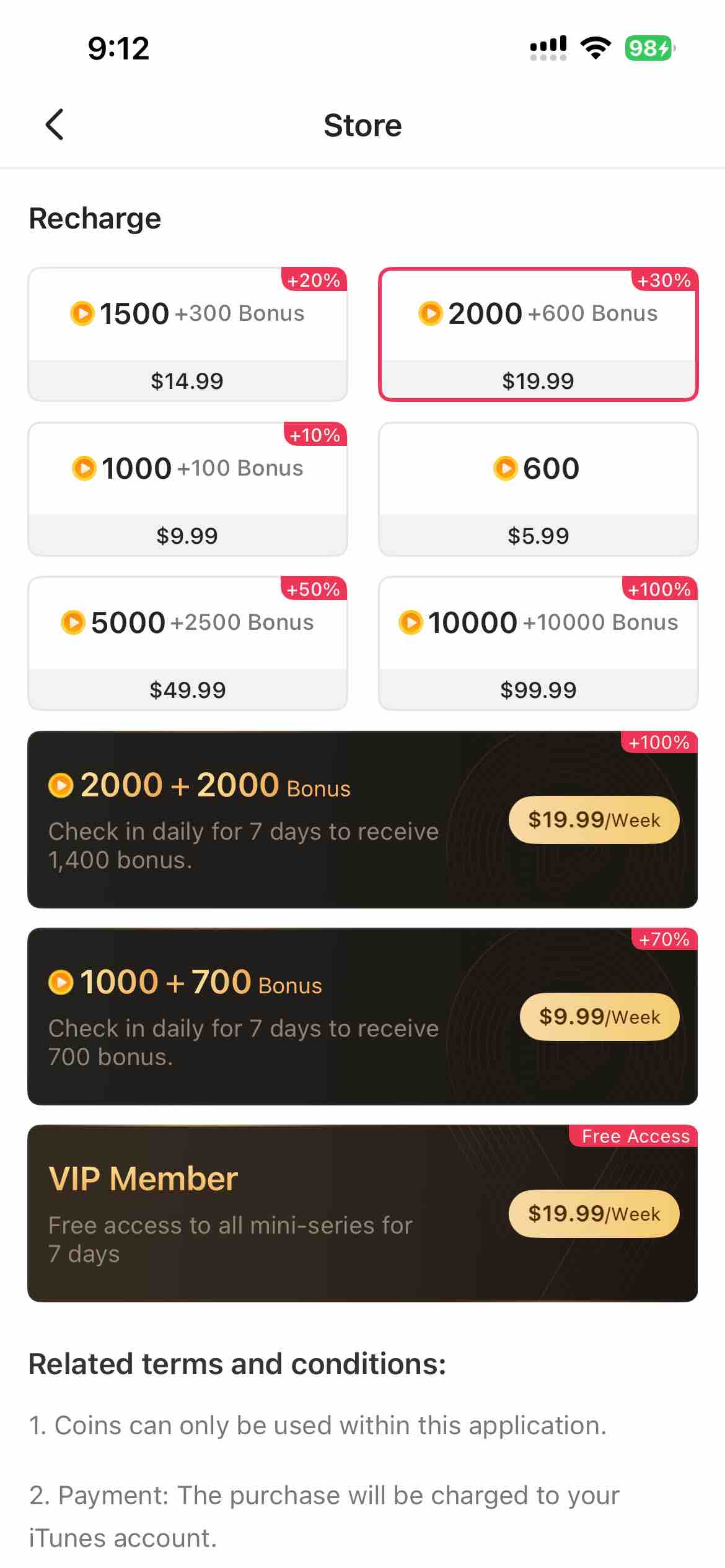Tap the battery indicator in status bar
Screen dimensions: 725x1568
pyautogui.click(x=649, y=48)
